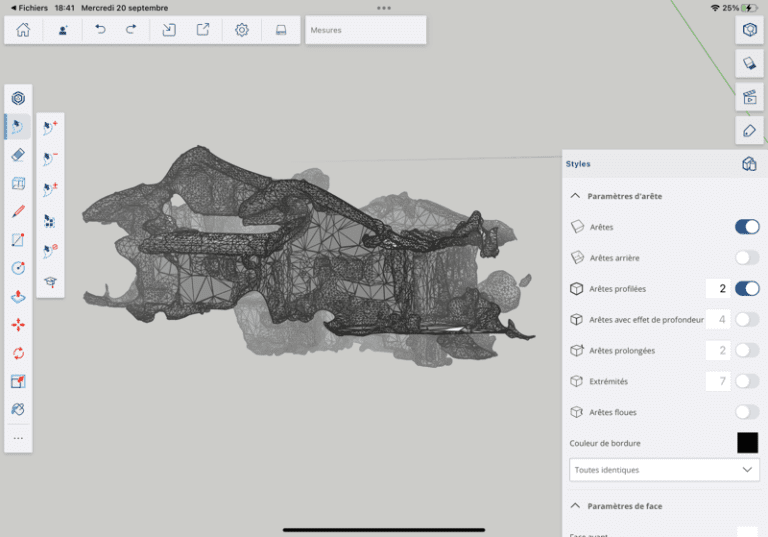Screen dimensions: 768x537
Task: Select the Paint Bucket tool
Action: pos(18,409)
